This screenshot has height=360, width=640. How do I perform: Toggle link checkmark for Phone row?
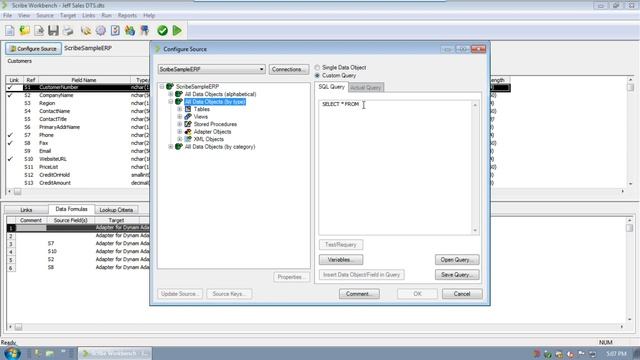click(10, 135)
